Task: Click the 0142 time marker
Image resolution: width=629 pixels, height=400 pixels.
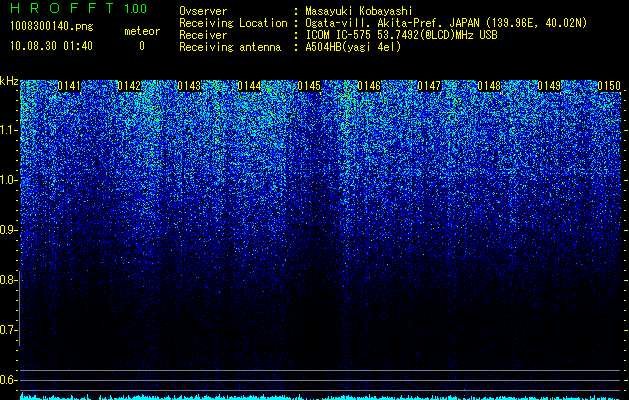Action: click(129, 86)
